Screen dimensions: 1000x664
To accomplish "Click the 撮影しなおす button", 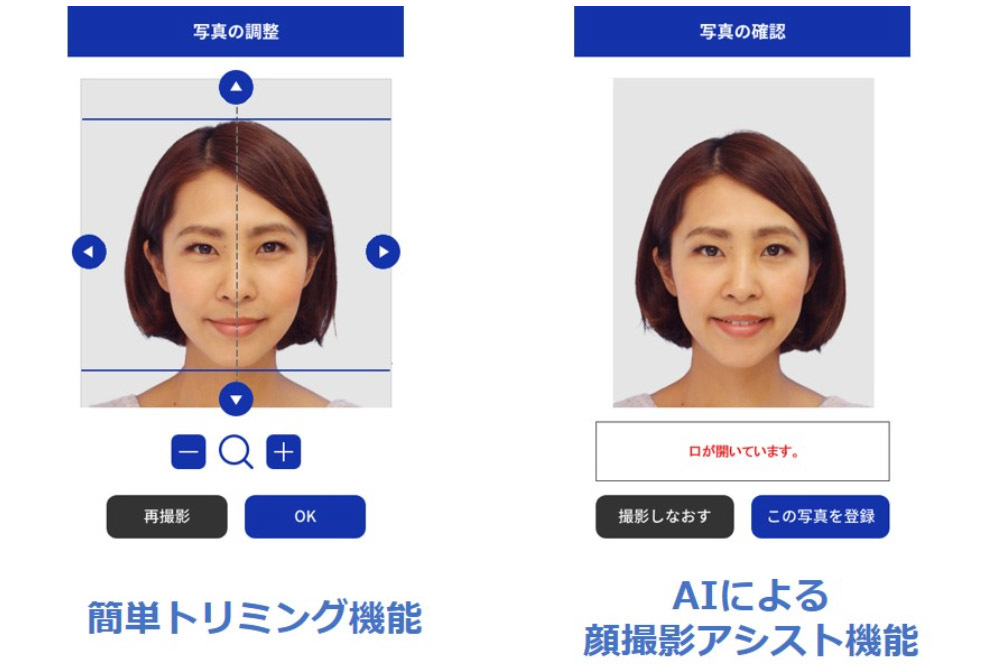I will tap(665, 517).
